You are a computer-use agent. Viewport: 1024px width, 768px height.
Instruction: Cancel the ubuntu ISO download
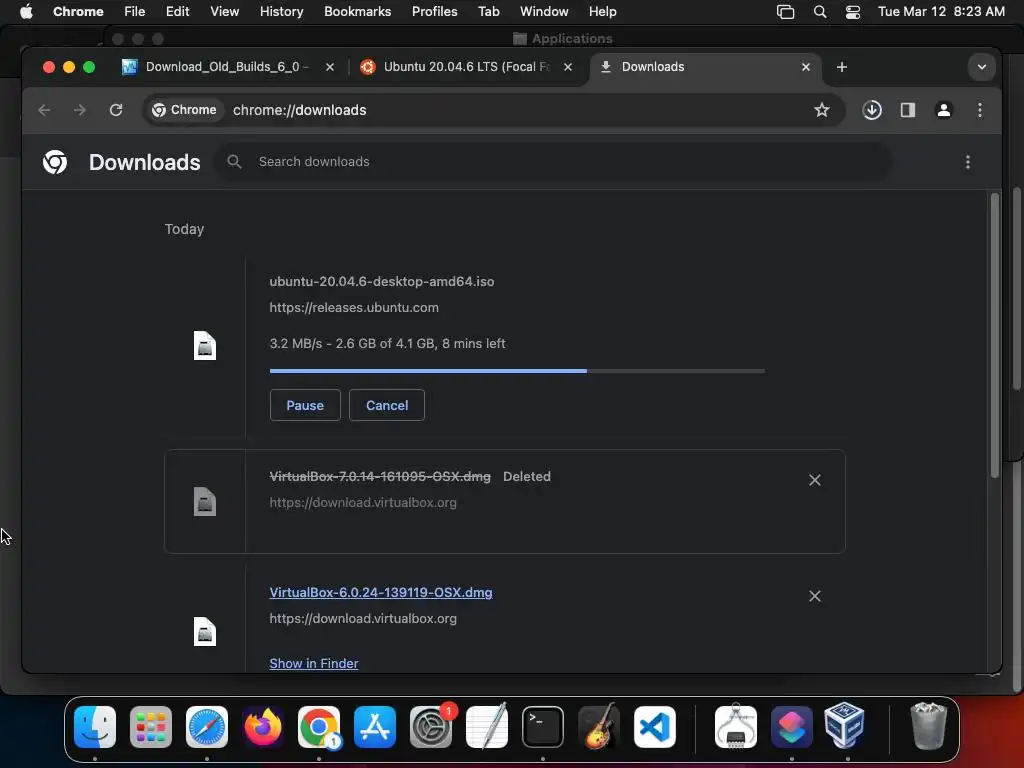coord(387,406)
